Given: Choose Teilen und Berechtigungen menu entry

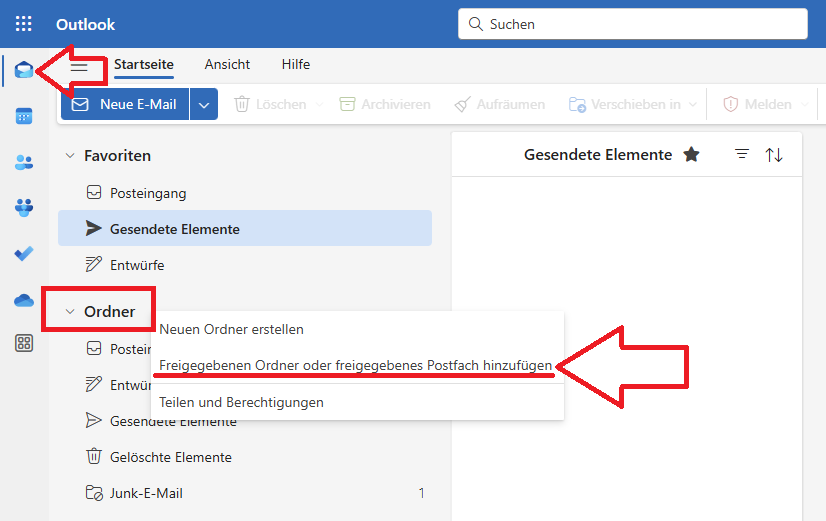Looking at the screenshot, I should coord(357,402).
